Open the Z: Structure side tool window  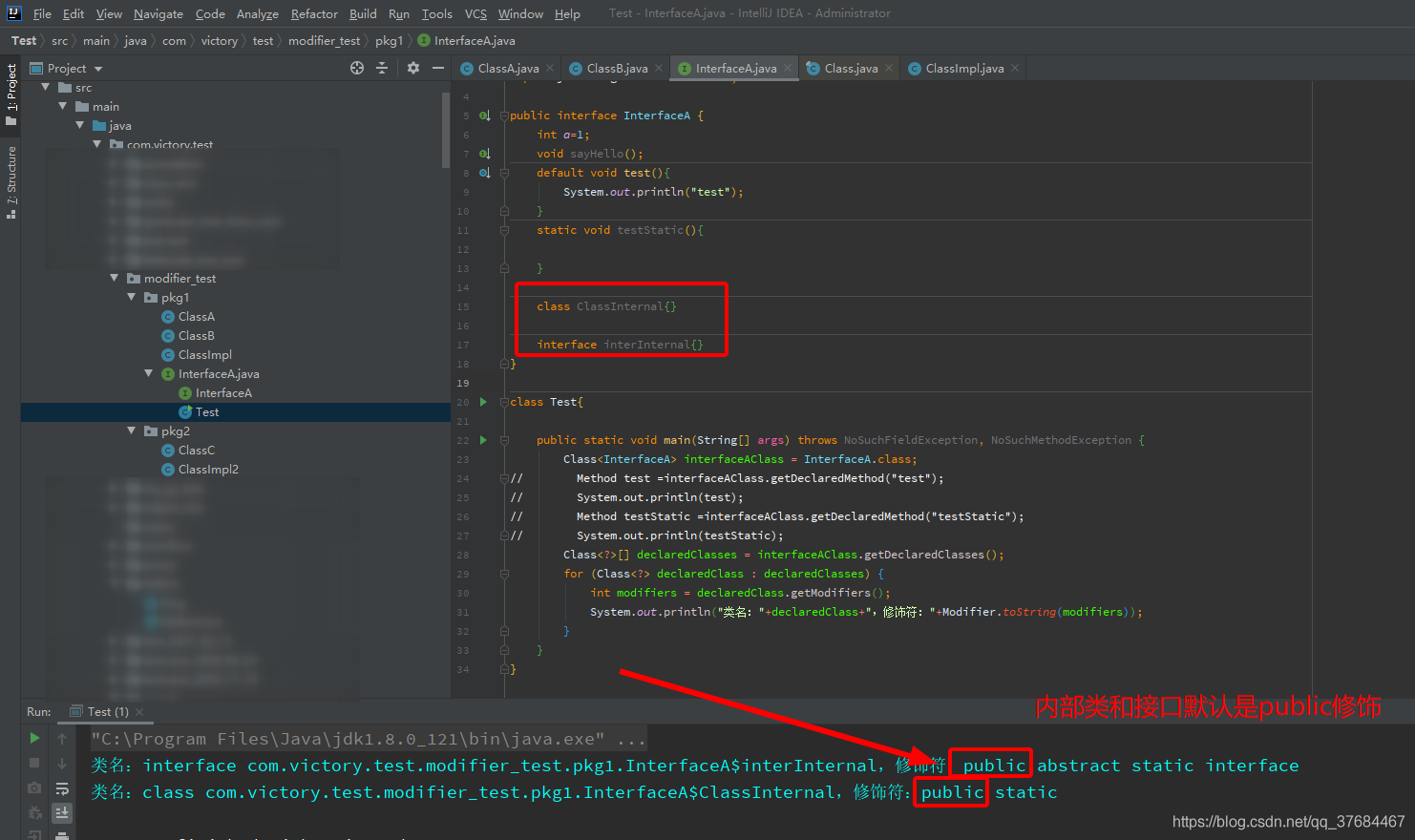11,182
